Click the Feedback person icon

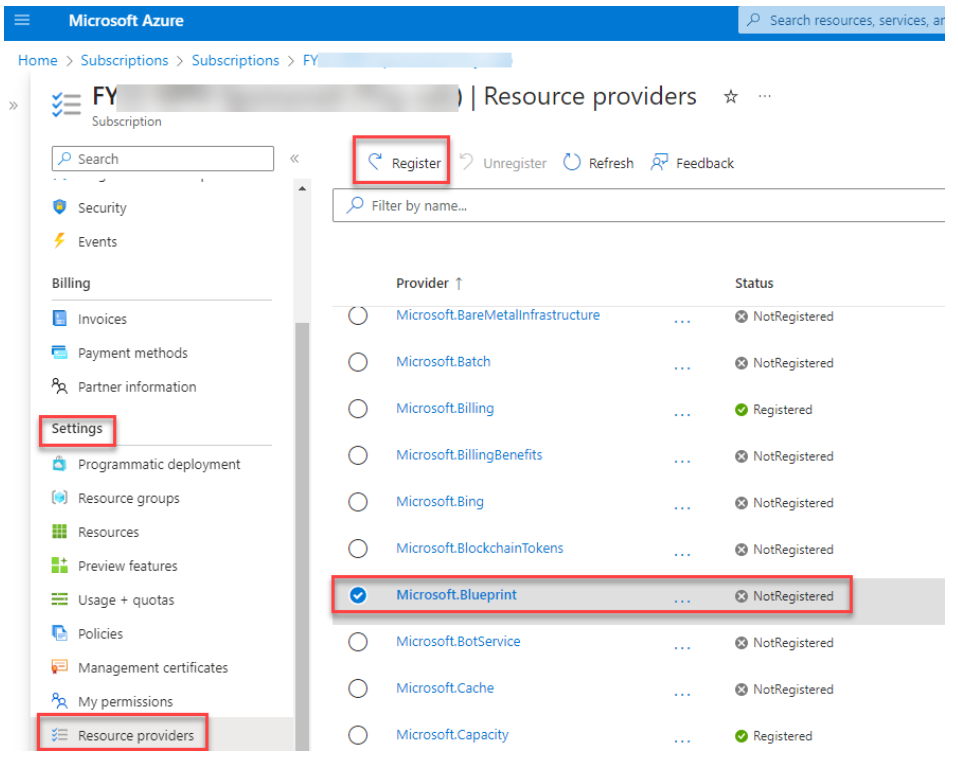(659, 163)
